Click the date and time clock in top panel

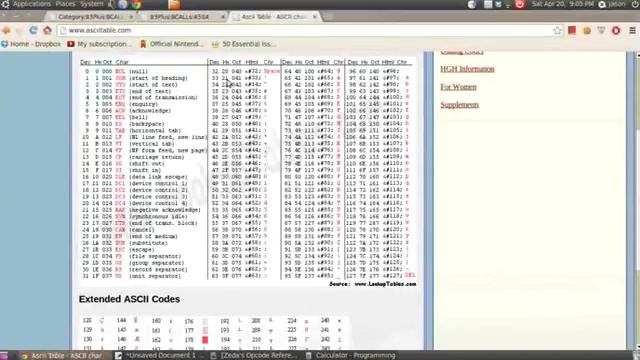point(562,4)
